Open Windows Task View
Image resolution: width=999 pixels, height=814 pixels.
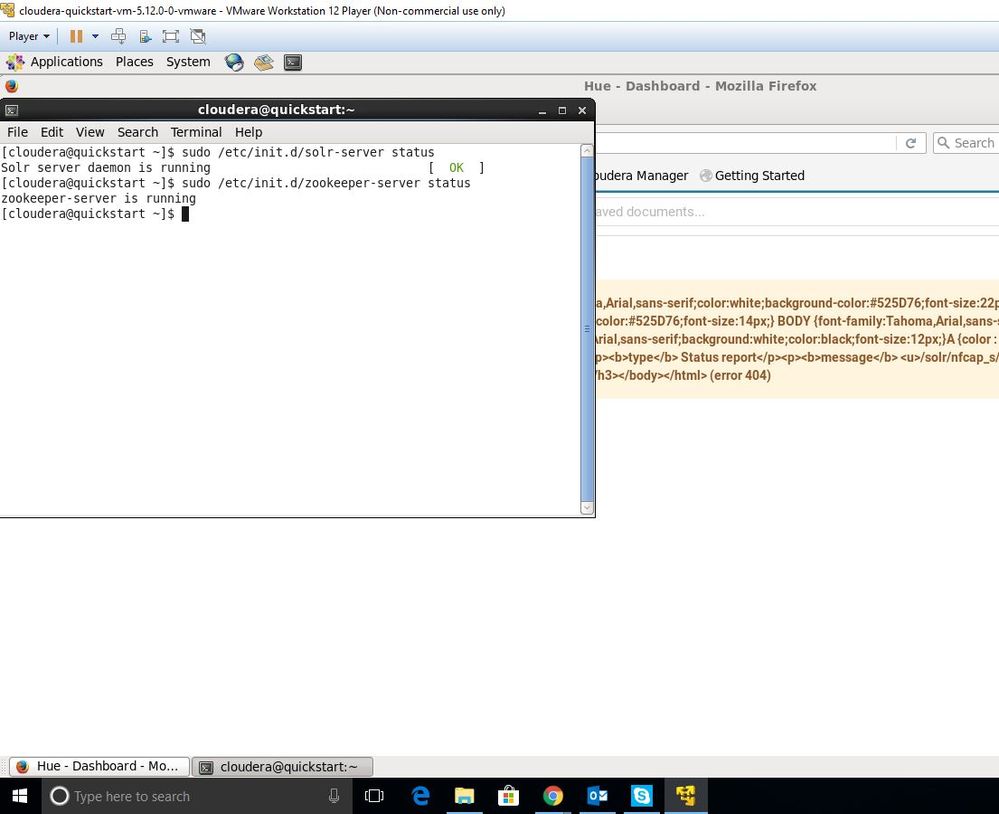click(x=374, y=796)
